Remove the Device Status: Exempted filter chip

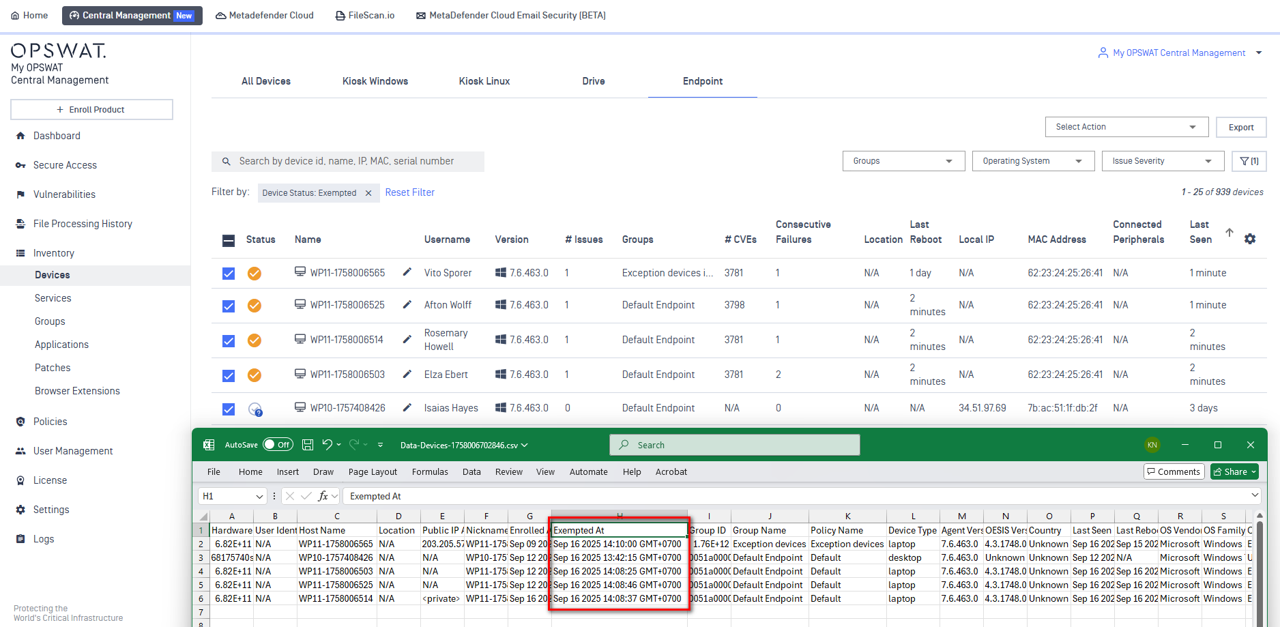click(x=368, y=193)
